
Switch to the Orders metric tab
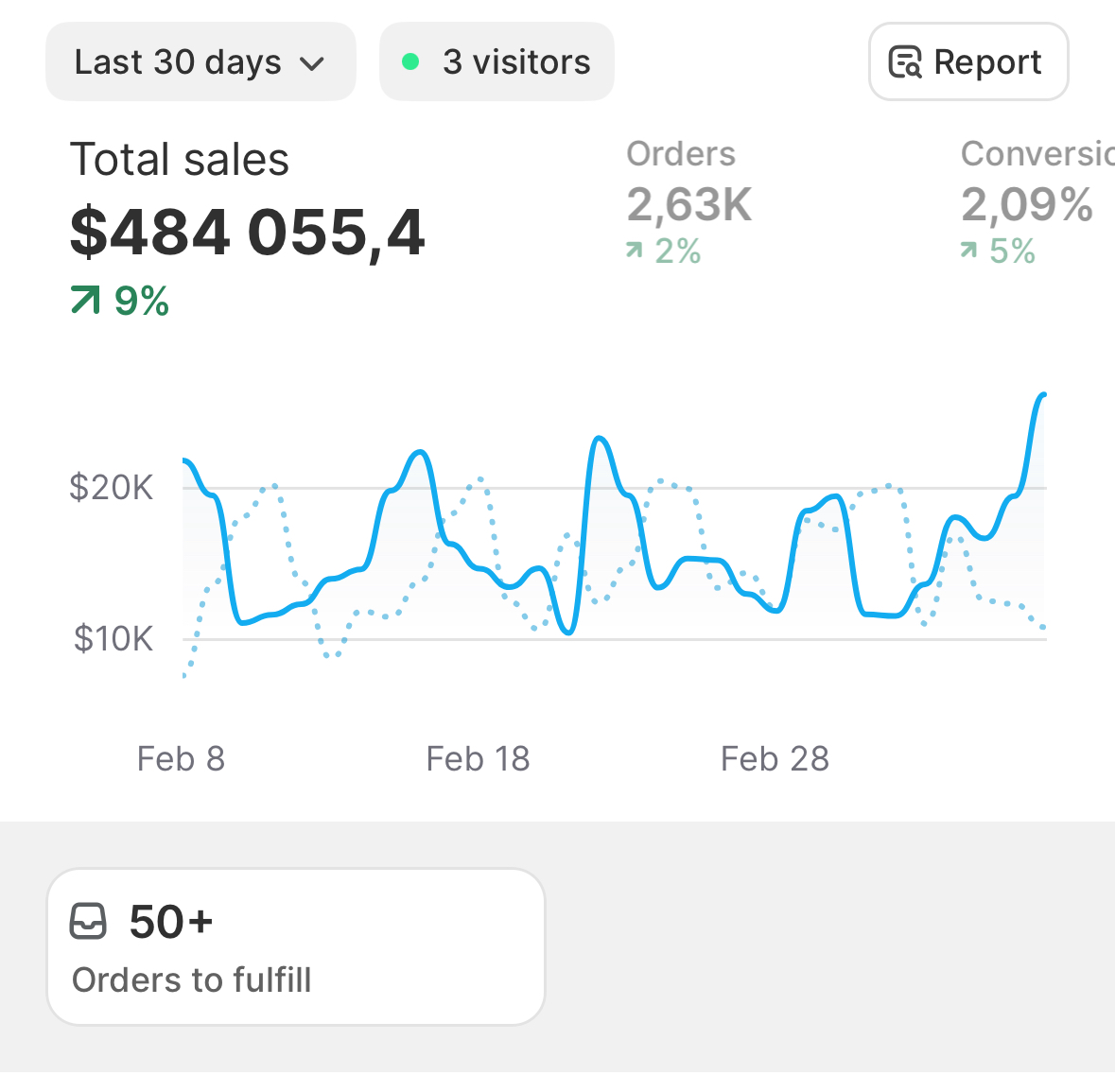[681, 154]
